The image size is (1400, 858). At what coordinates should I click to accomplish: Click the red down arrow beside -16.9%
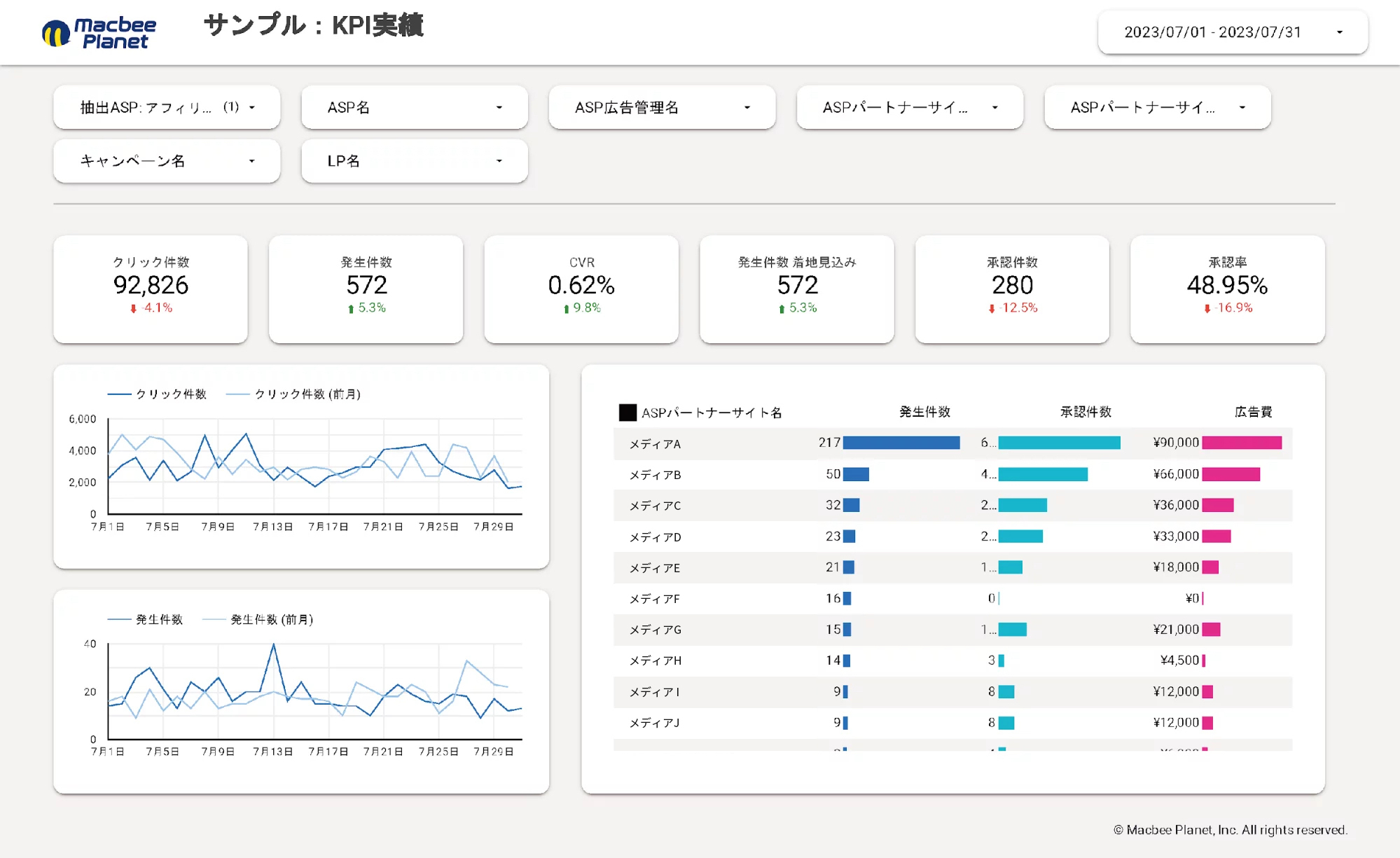1207,309
